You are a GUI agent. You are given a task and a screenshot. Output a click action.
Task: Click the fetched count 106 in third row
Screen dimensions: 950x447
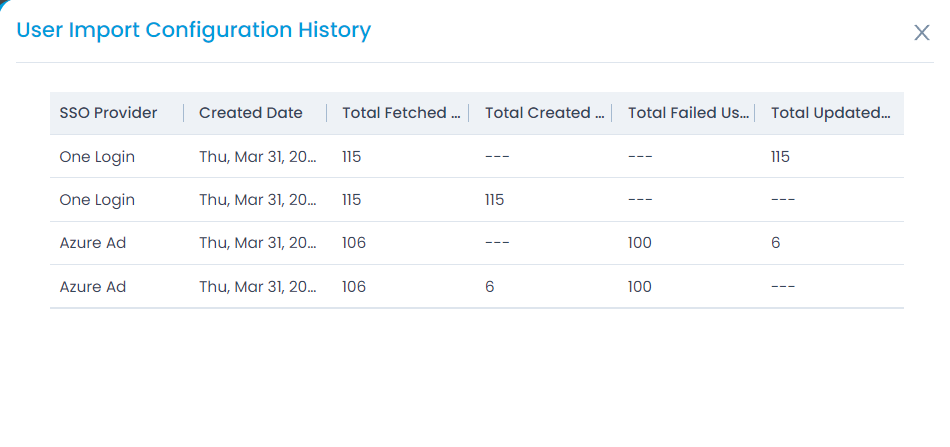click(x=354, y=243)
